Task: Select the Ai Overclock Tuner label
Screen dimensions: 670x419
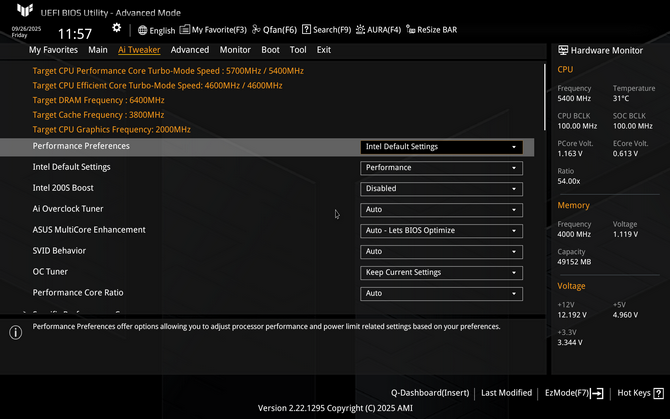Action: click(x=68, y=209)
